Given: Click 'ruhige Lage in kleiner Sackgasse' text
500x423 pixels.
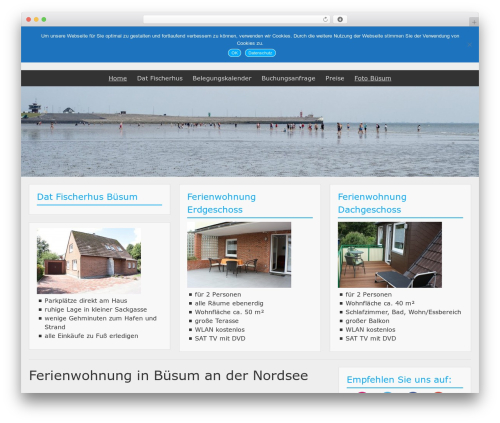Looking at the screenshot, I should 96,309.
